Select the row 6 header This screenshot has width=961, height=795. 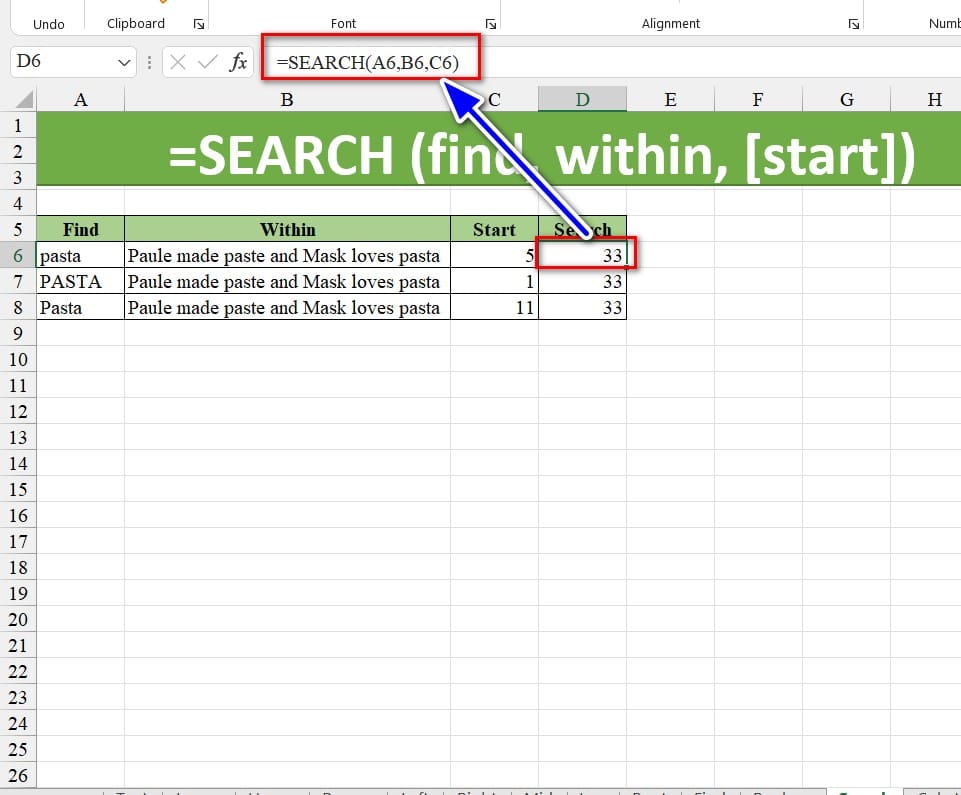coord(18,255)
